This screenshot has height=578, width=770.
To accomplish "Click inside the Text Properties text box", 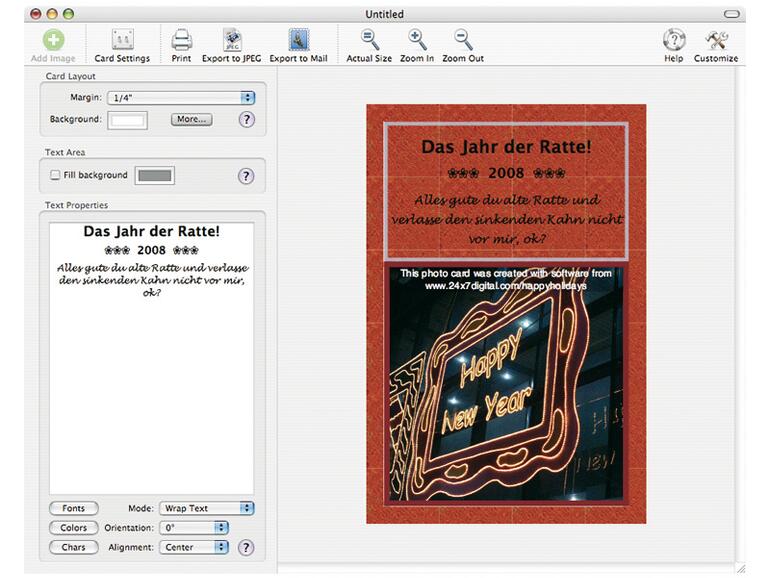I will click(x=151, y=380).
